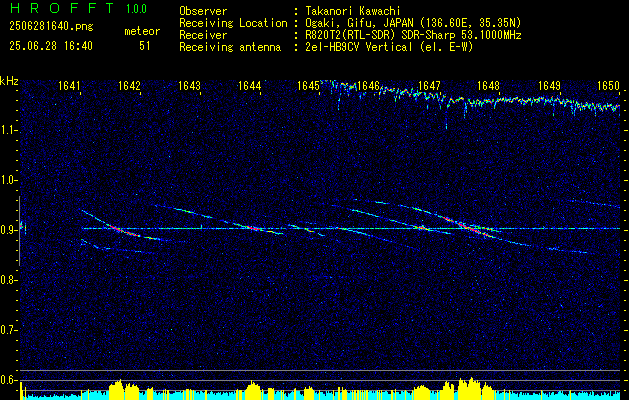The image size is (629, 400).
Task: Click the meteor count 51
Action: (145, 46)
